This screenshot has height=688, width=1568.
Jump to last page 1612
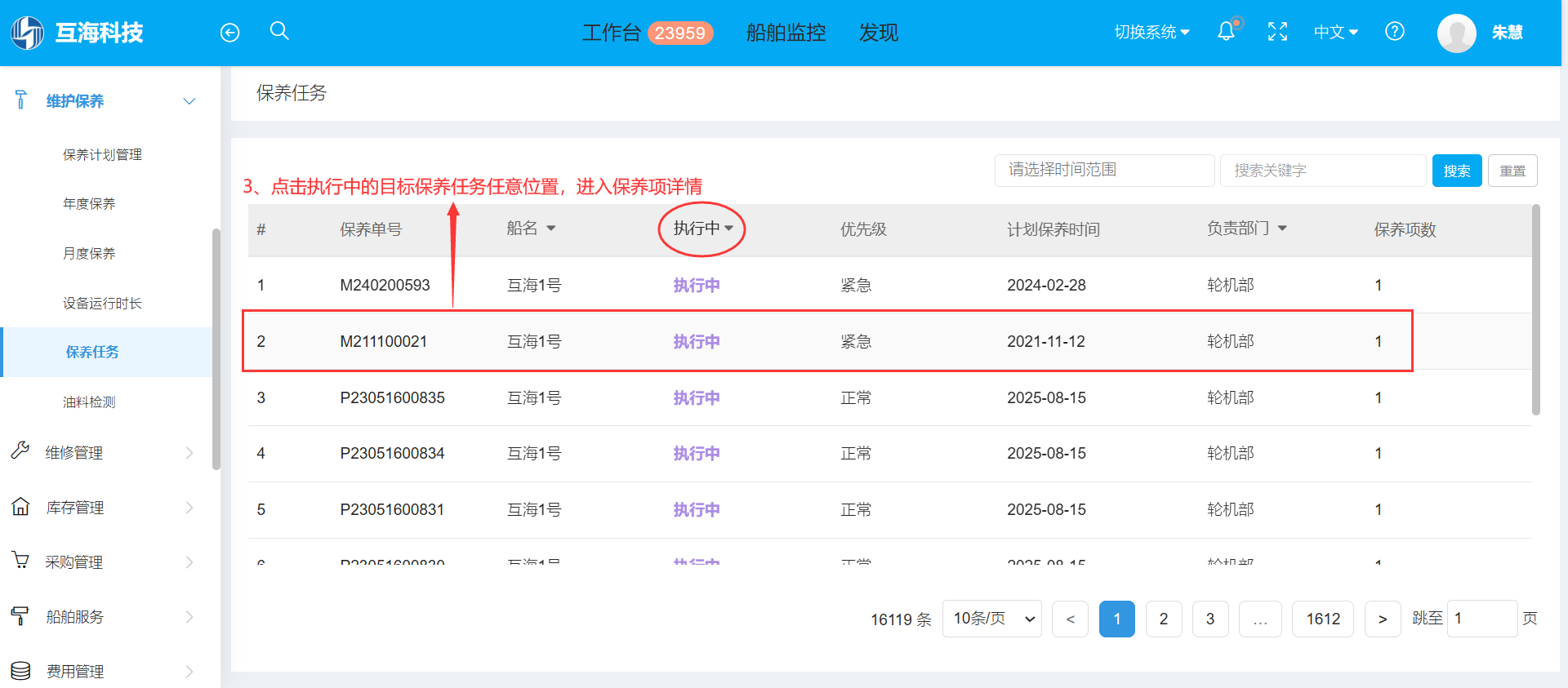pos(1323,619)
